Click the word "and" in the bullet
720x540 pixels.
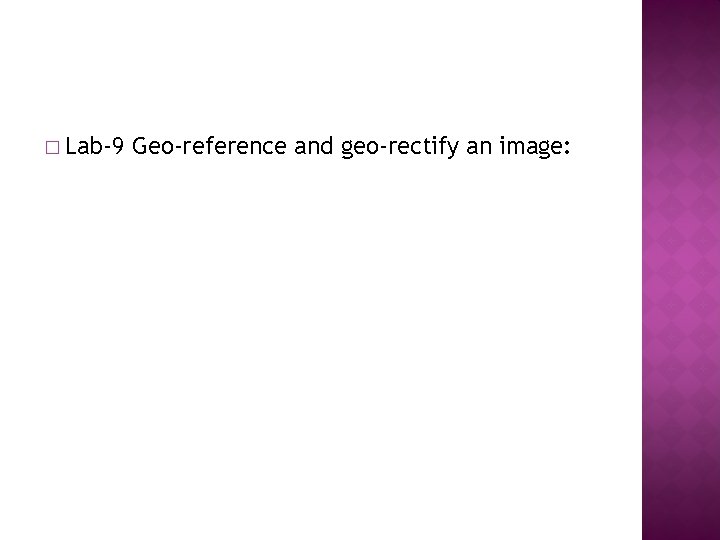(x=315, y=148)
